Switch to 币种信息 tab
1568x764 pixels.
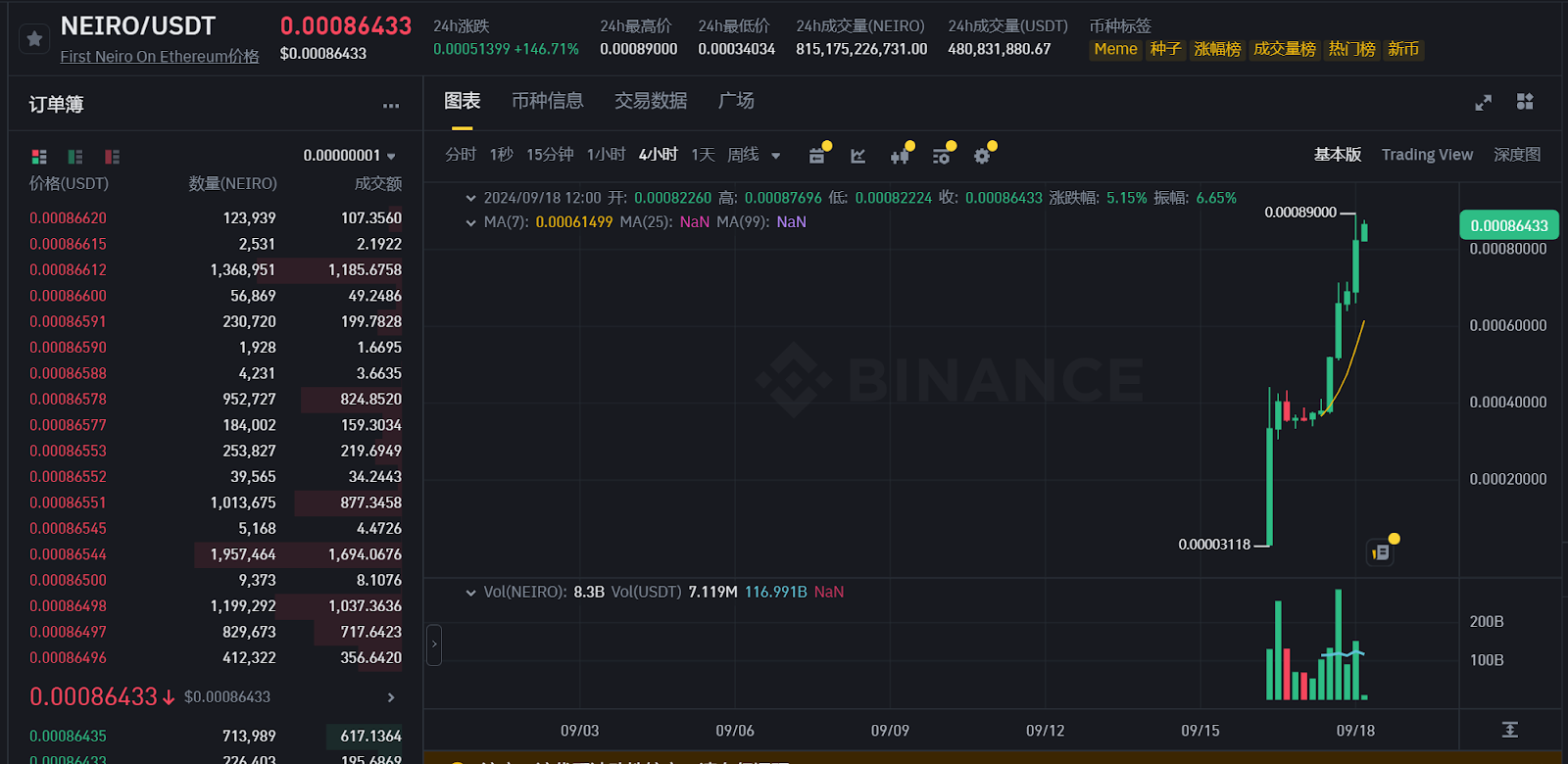548,101
